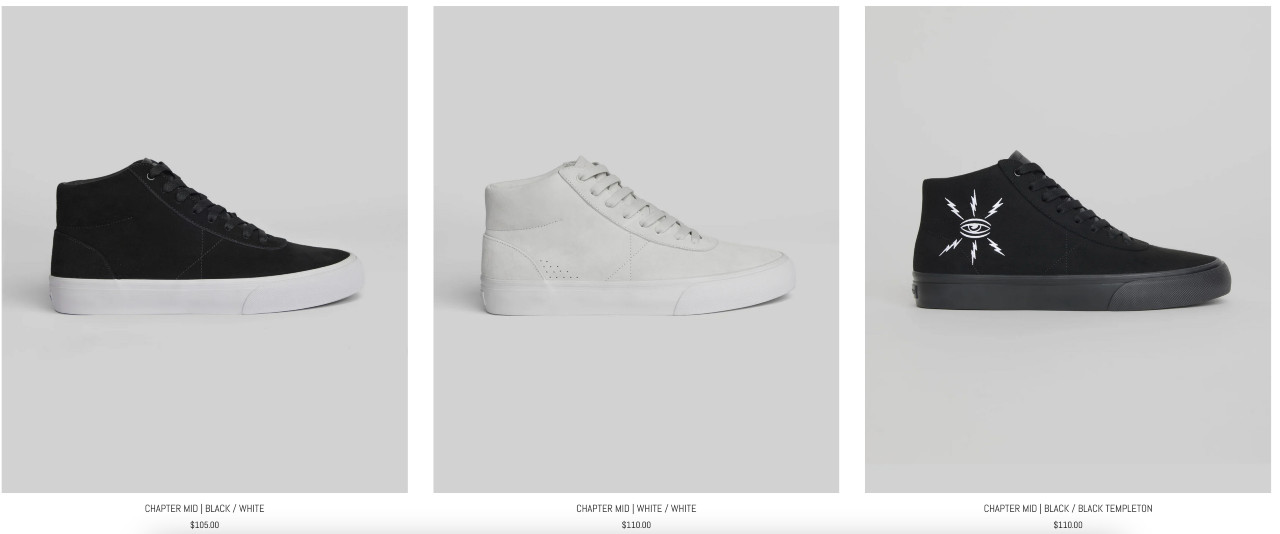Open the Chapter Mid Black / White product image
The width and height of the screenshot is (1280, 534).
click(204, 249)
